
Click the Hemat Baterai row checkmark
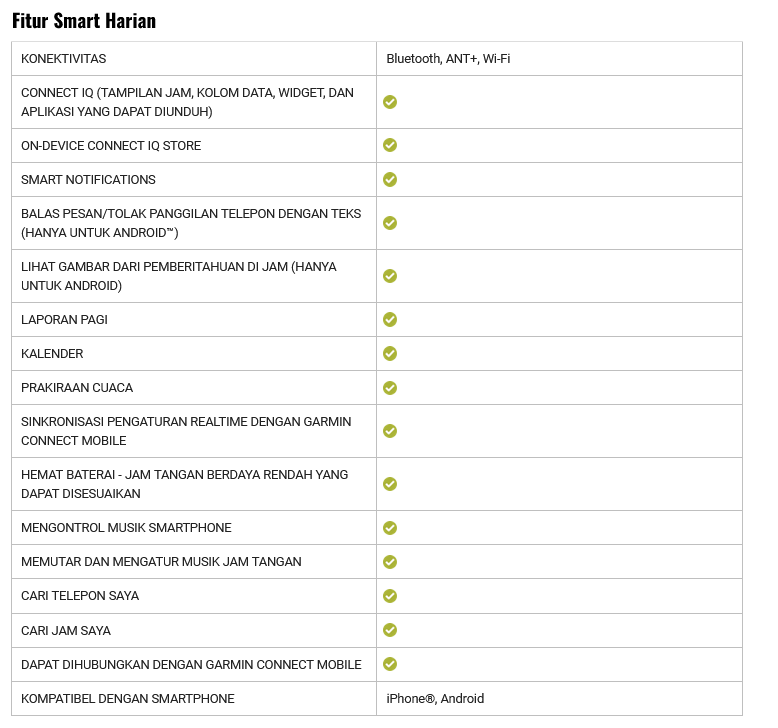390,484
